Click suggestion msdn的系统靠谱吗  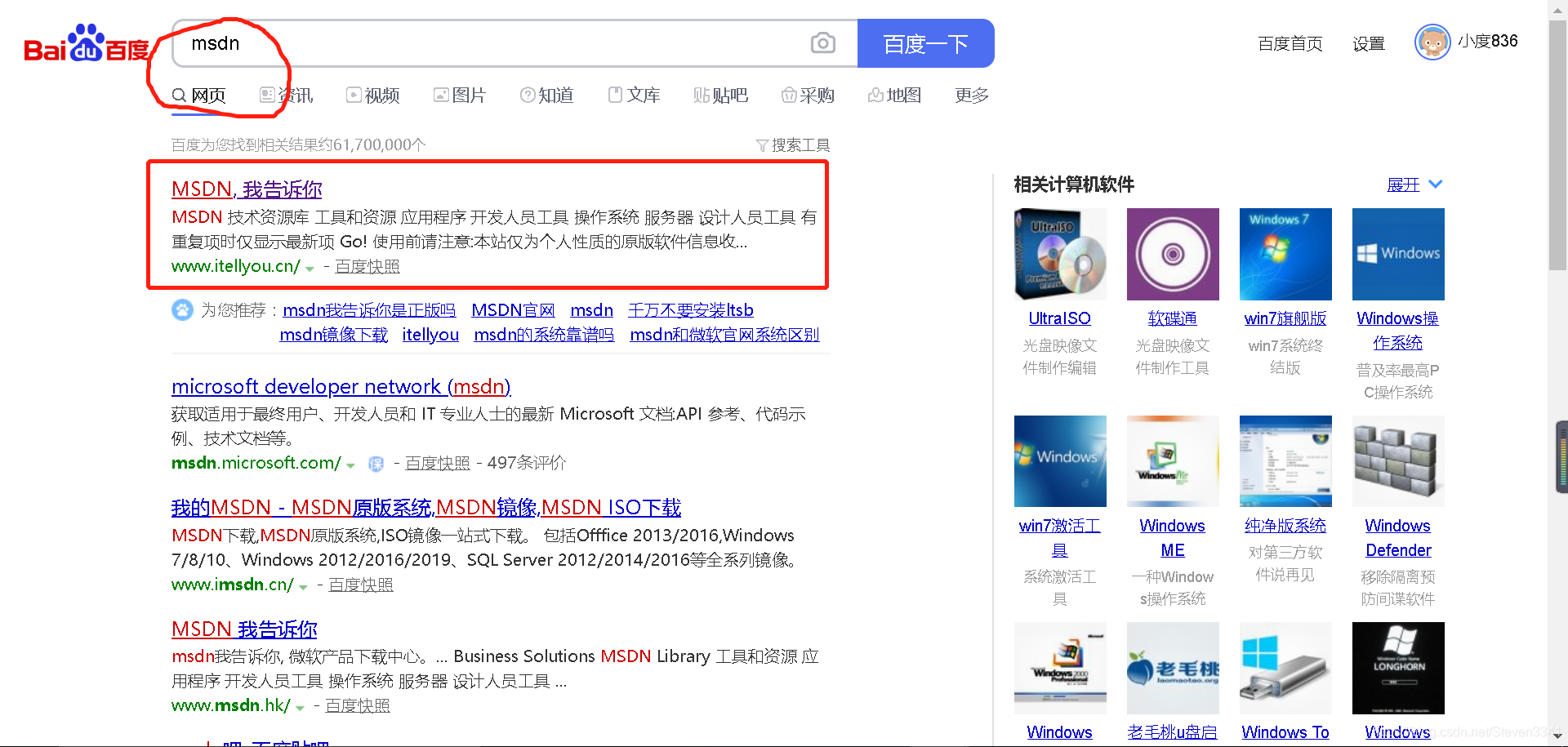pyautogui.click(x=544, y=335)
